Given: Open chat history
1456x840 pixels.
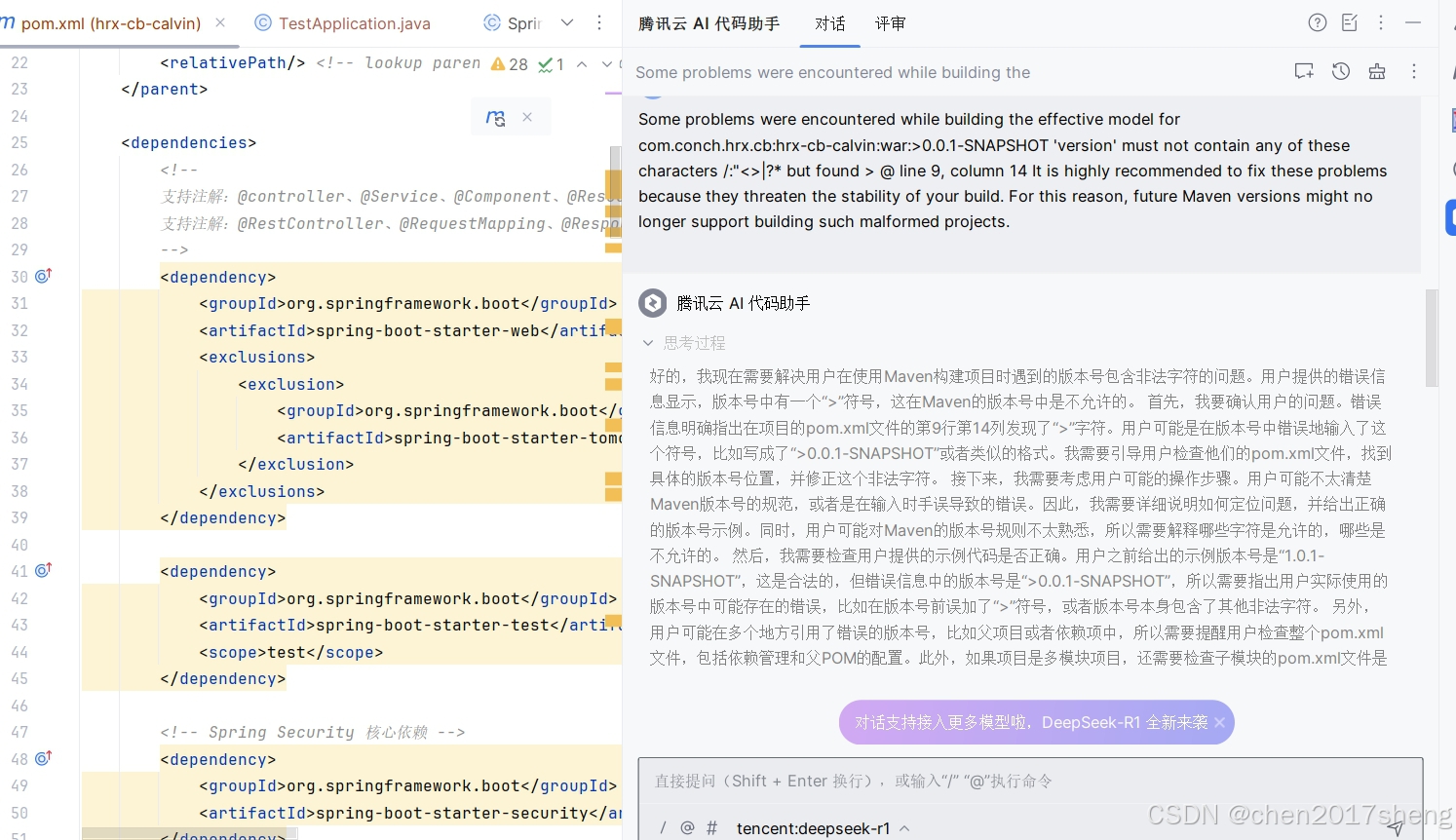Looking at the screenshot, I should click(1341, 71).
